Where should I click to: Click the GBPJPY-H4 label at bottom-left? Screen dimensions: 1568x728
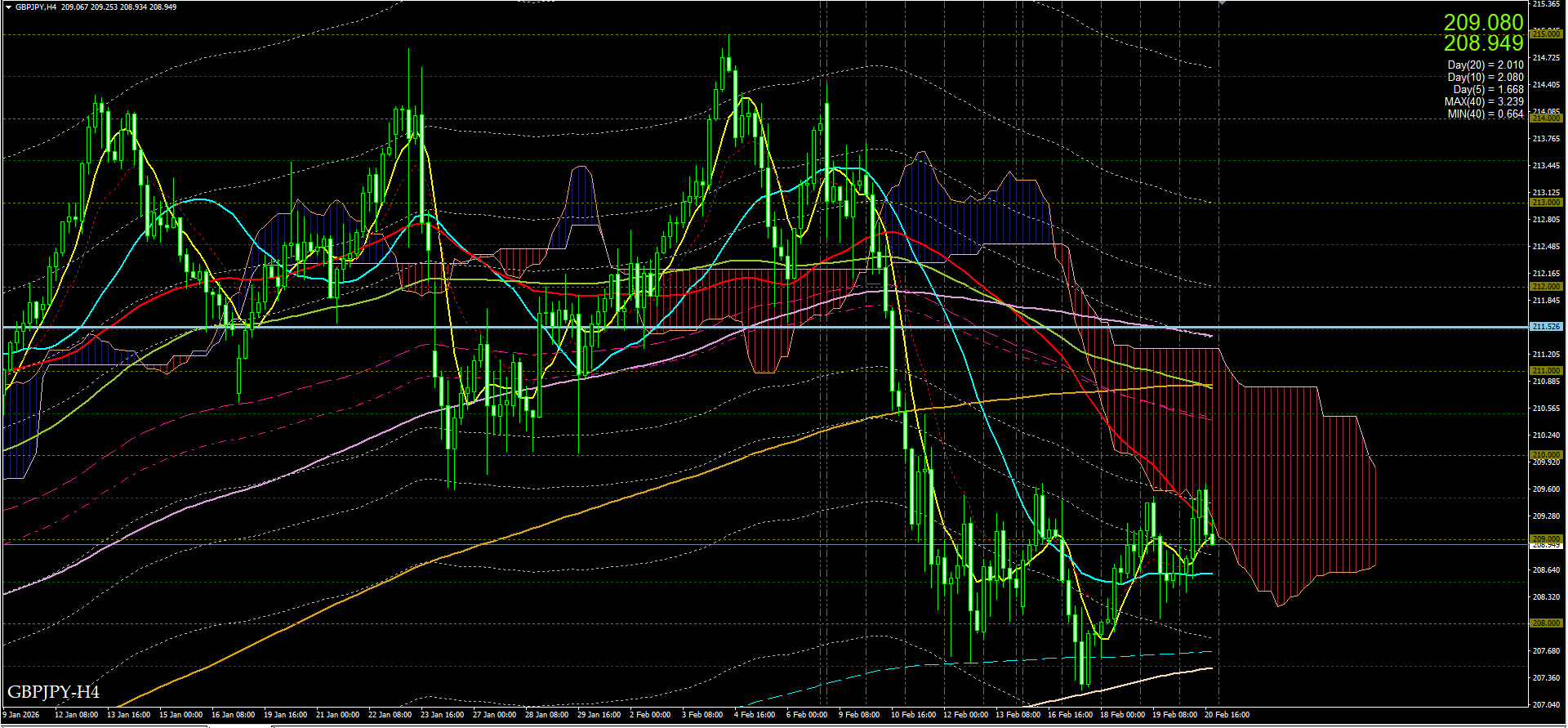click(x=53, y=693)
